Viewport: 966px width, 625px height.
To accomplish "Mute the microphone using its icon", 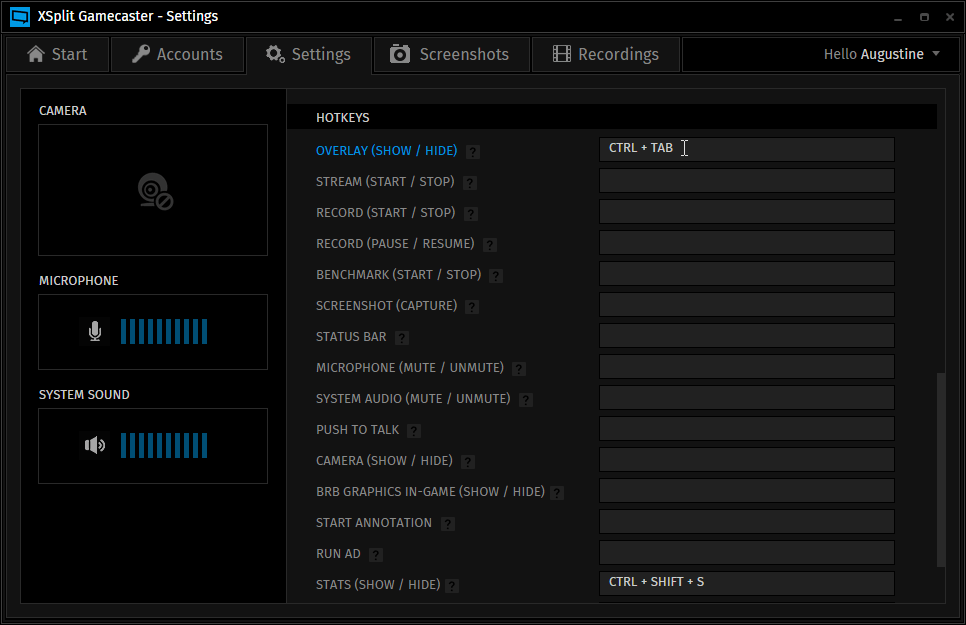I will click(95, 331).
